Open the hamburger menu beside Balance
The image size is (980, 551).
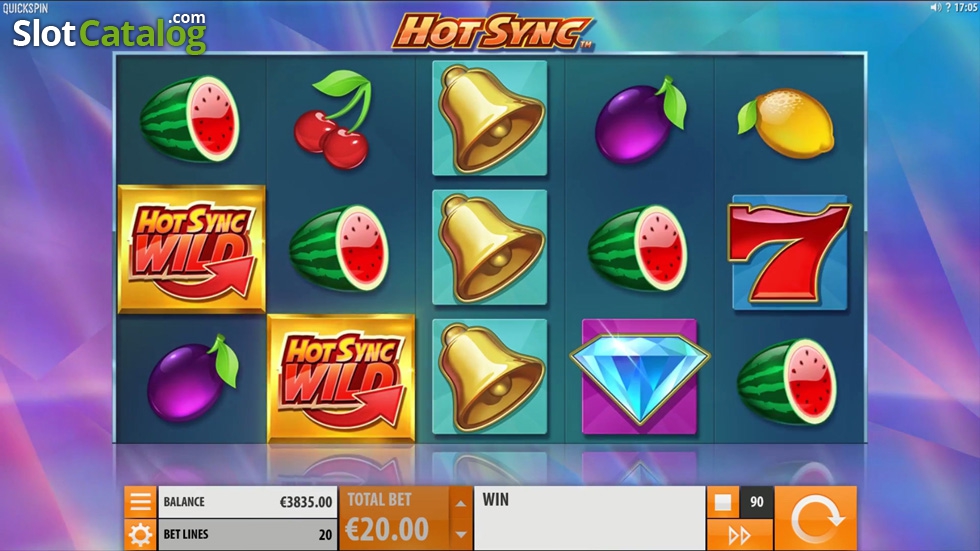pyautogui.click(x=140, y=502)
